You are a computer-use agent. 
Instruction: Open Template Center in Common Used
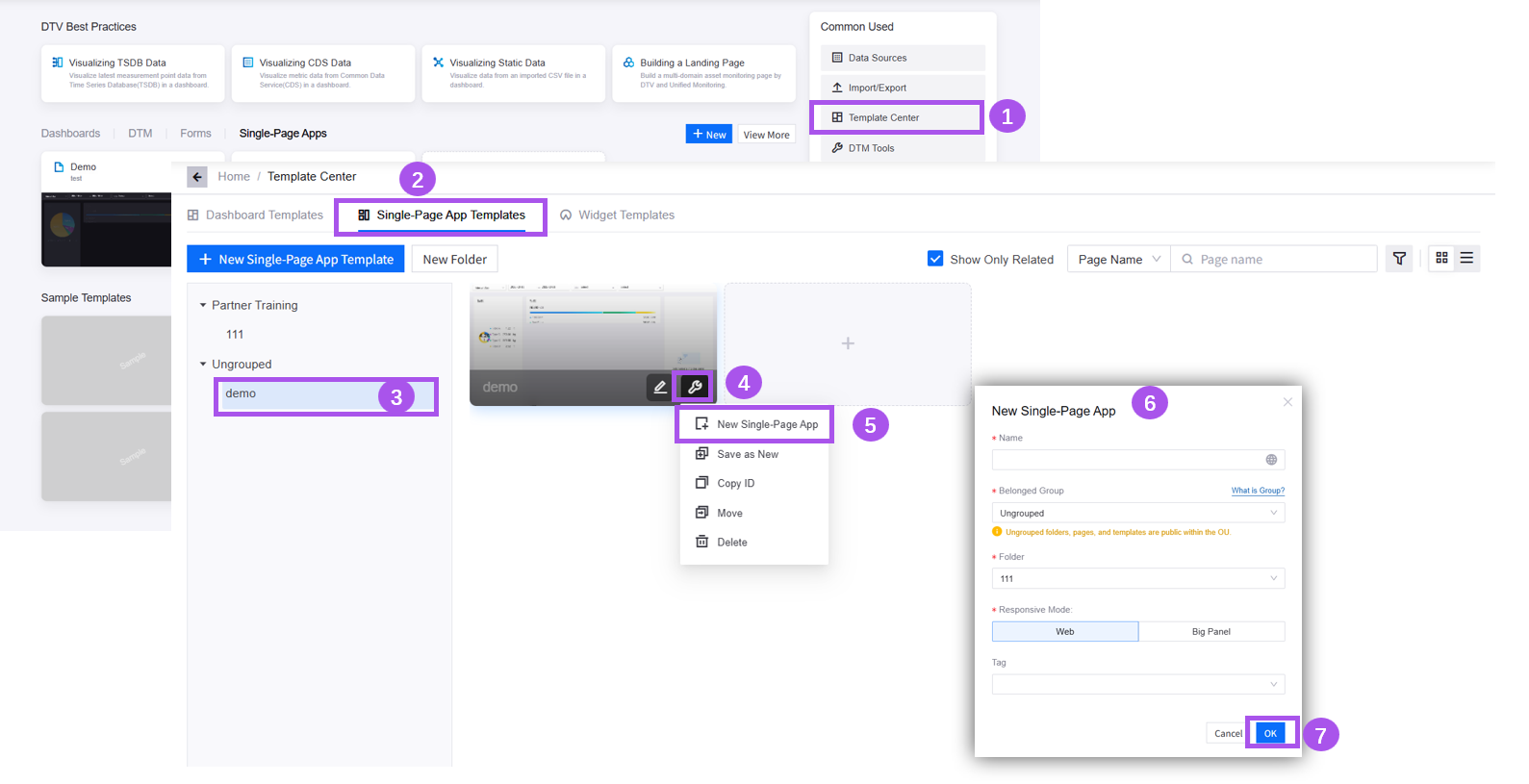[x=883, y=117]
